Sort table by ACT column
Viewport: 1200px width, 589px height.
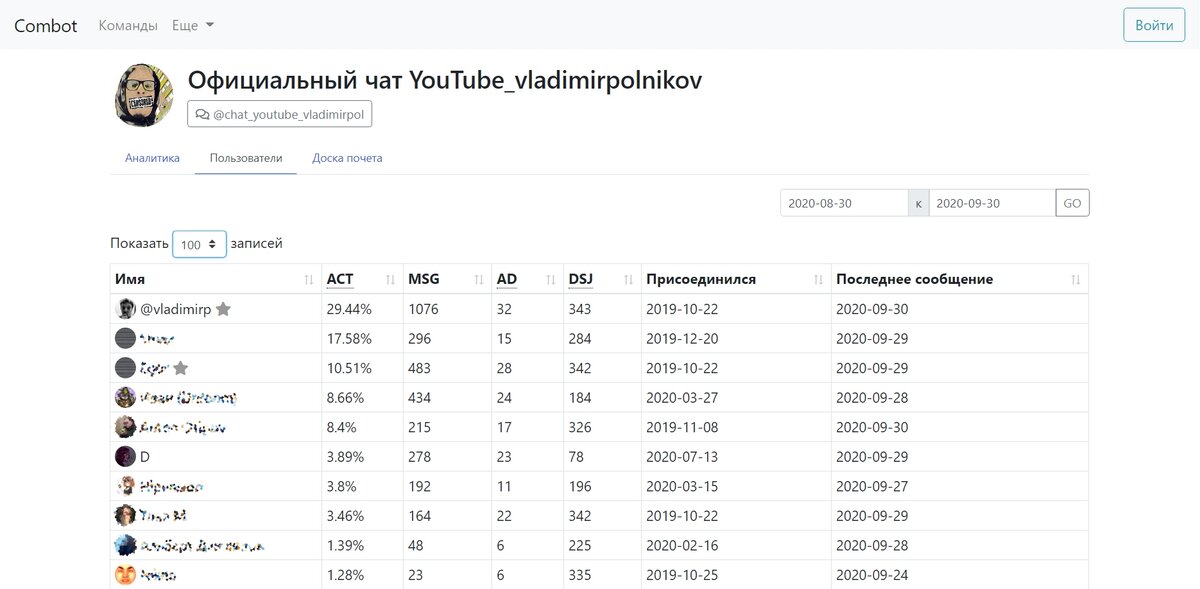(362, 279)
